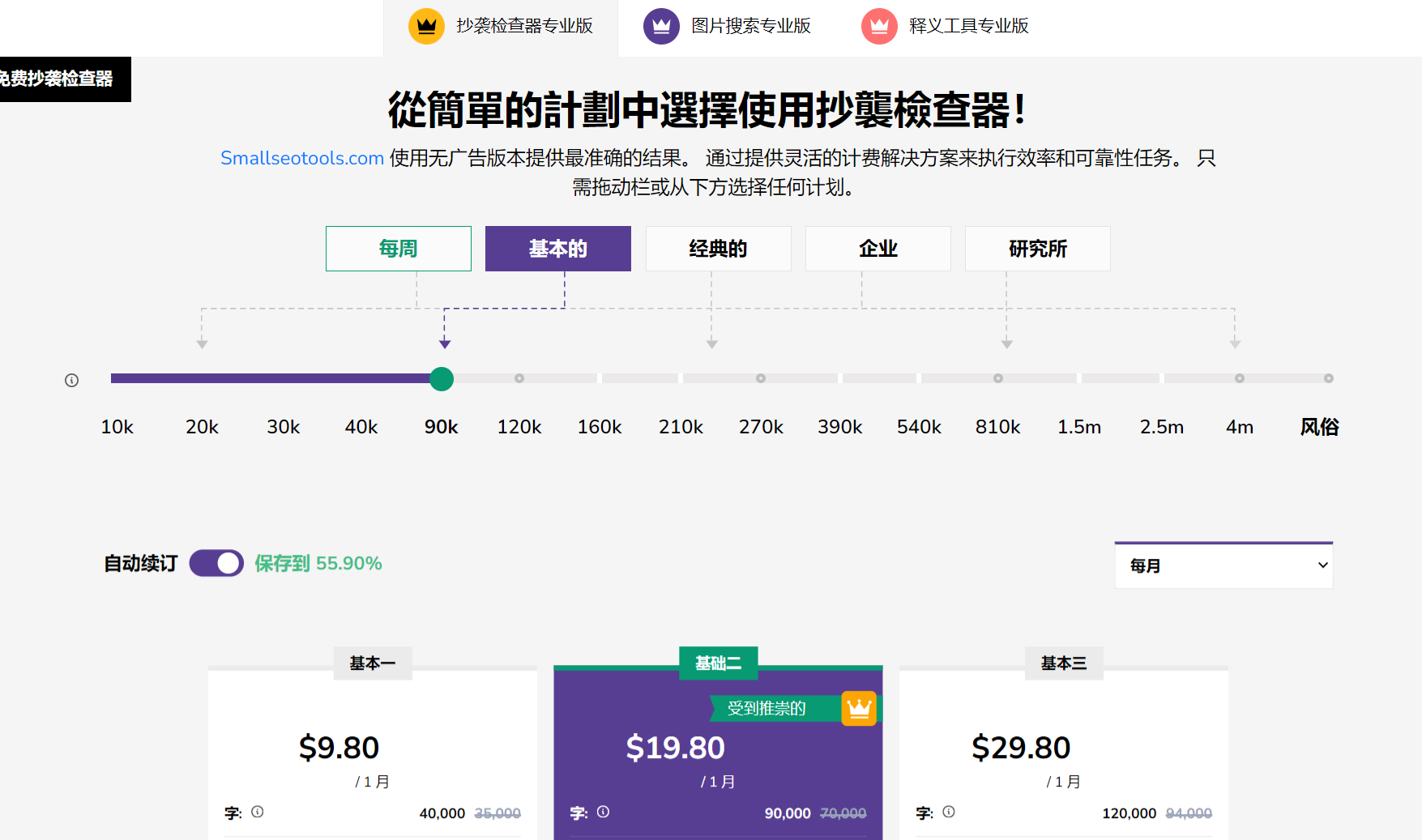
Task: Click the red crown icon for 释义工具专业版
Action: 879,26
